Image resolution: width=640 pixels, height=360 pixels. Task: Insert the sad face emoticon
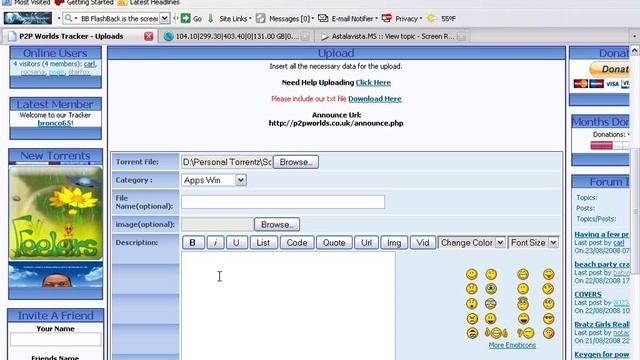(x=472, y=289)
